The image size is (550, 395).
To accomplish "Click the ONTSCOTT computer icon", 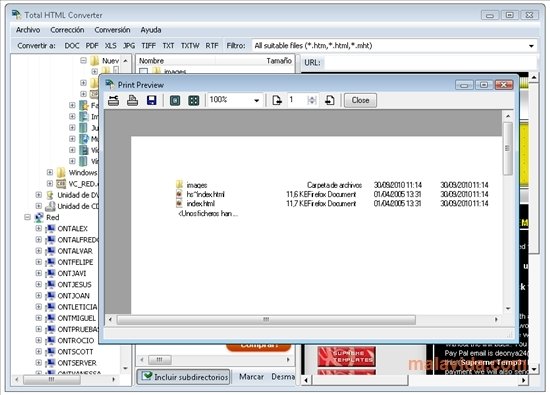I will click(50, 352).
